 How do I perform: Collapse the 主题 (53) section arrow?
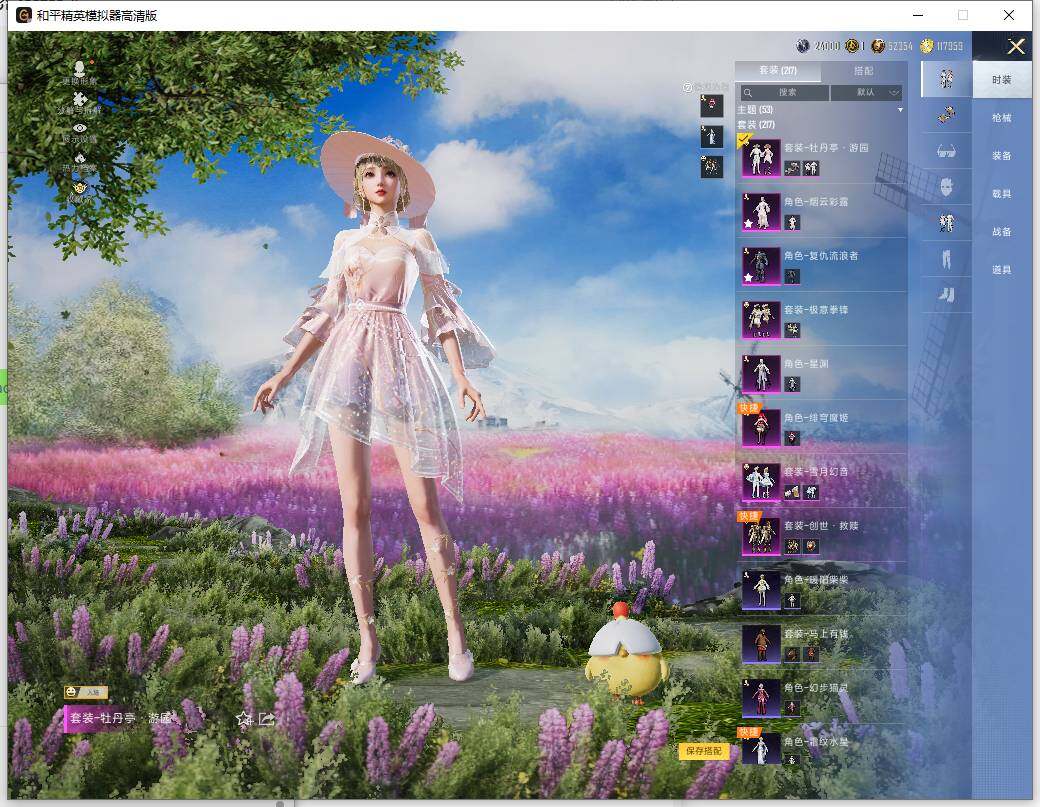click(x=900, y=109)
